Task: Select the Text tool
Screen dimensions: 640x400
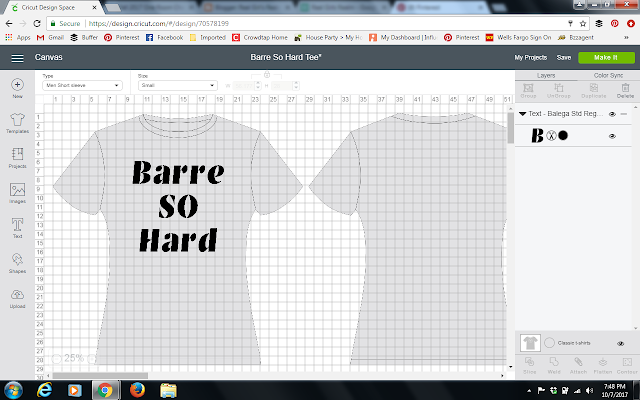Action: pyautogui.click(x=17, y=228)
